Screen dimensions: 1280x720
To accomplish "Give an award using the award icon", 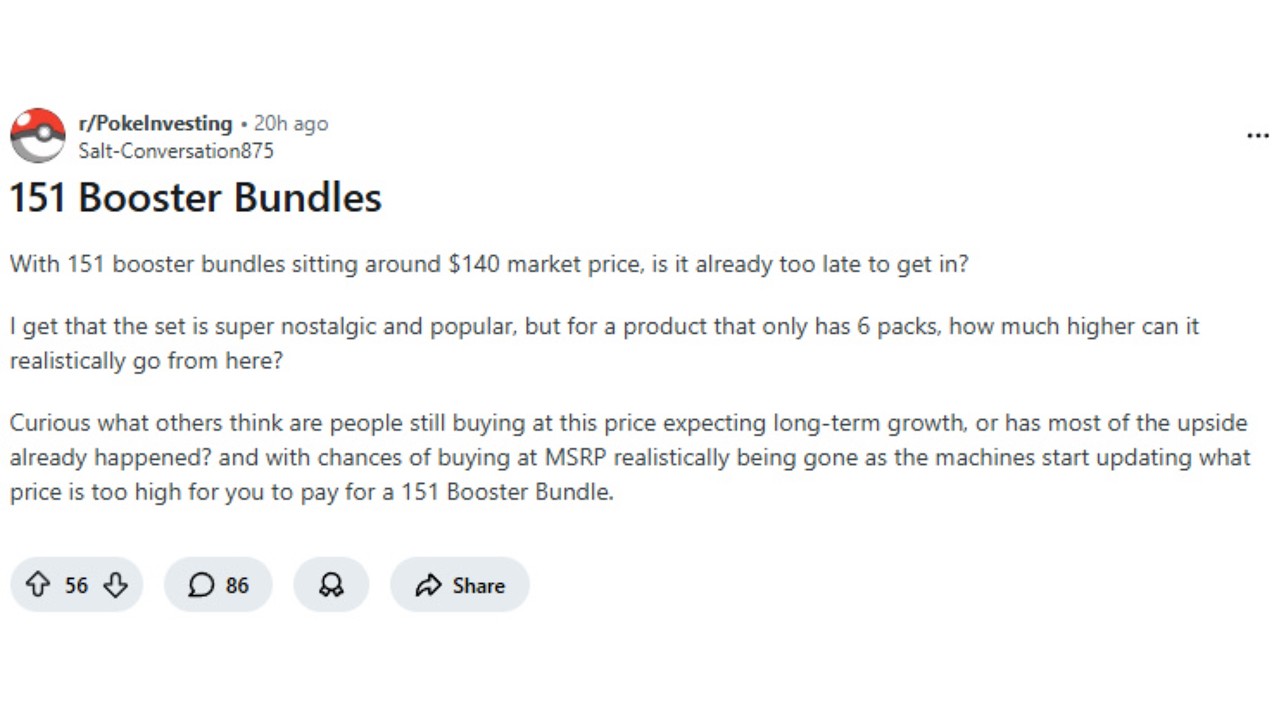I will pos(331,585).
